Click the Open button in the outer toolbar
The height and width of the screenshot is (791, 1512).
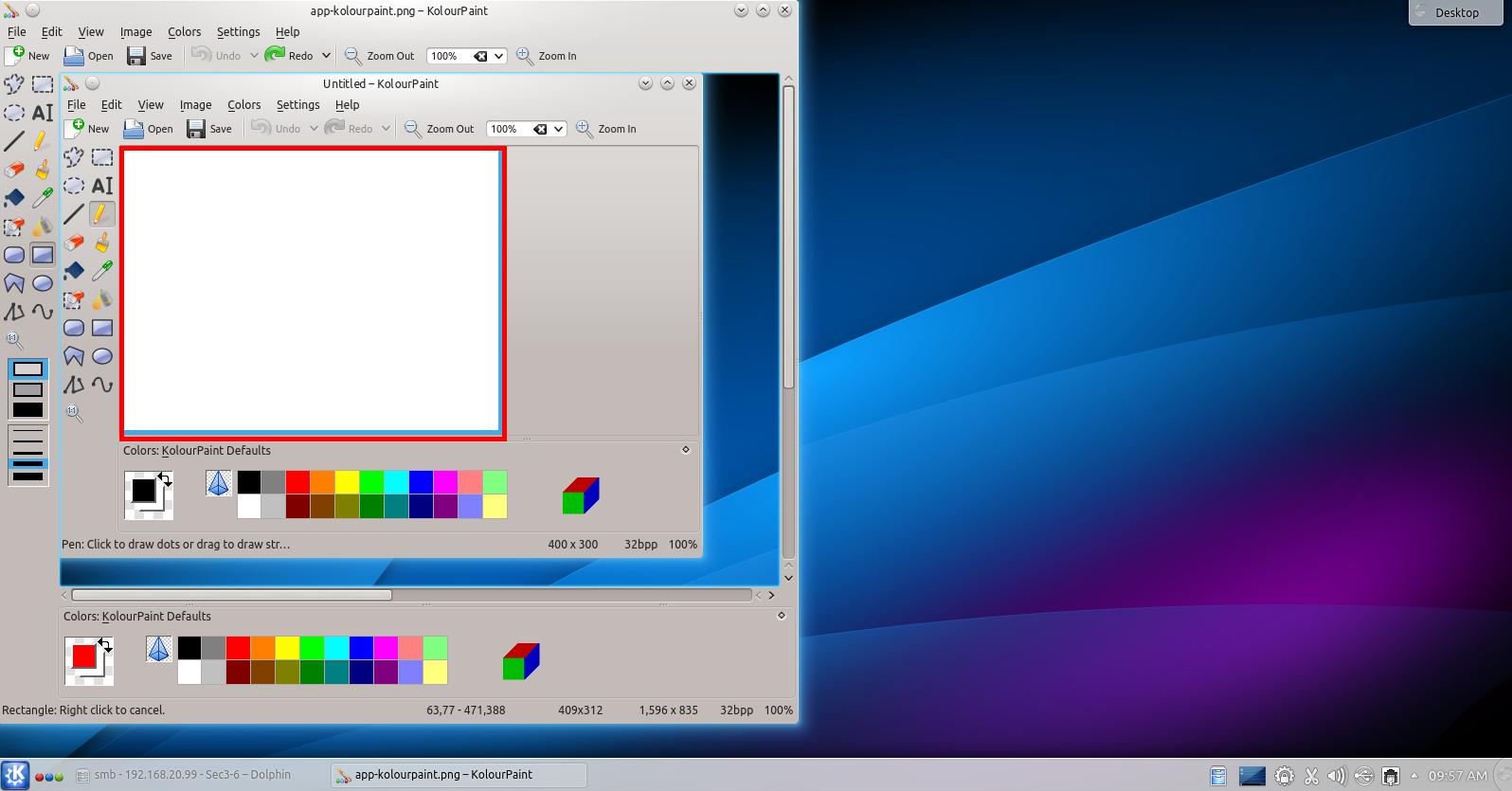tap(88, 56)
